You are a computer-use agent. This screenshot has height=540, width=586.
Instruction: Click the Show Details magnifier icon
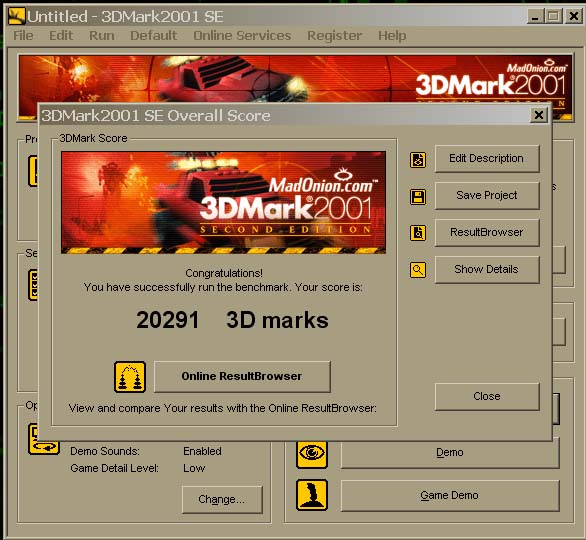click(x=418, y=269)
